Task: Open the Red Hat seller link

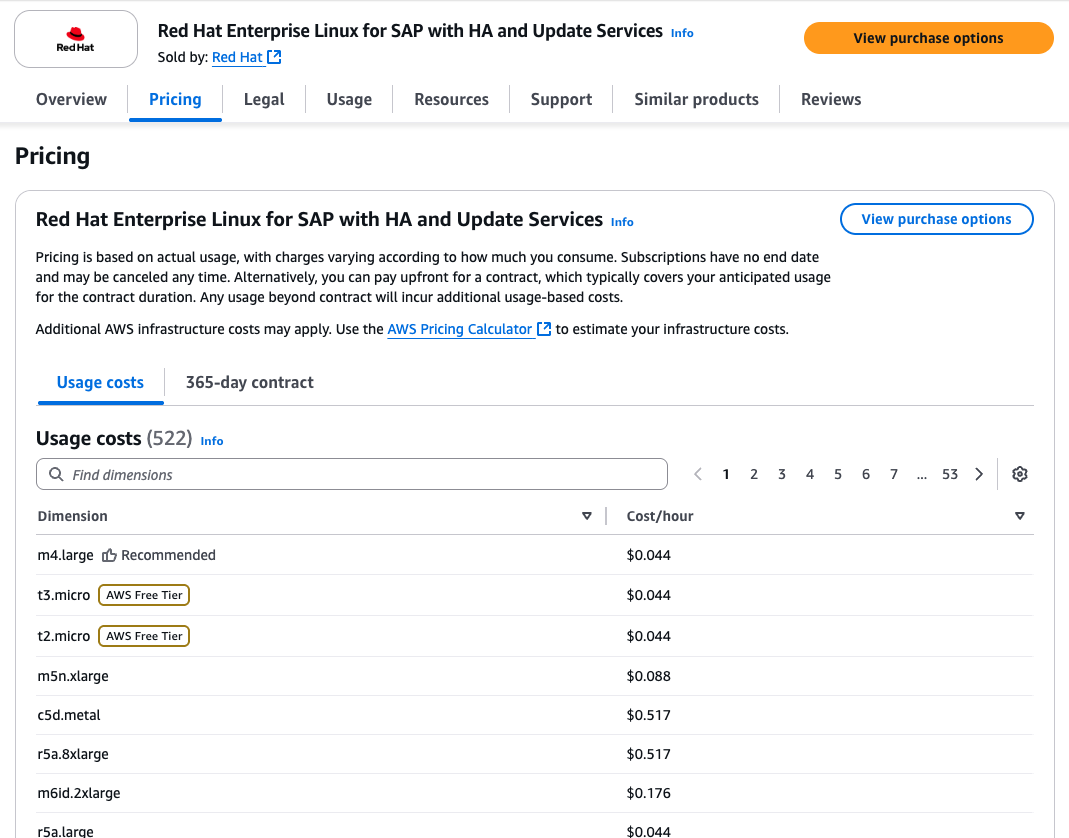Action: click(237, 57)
